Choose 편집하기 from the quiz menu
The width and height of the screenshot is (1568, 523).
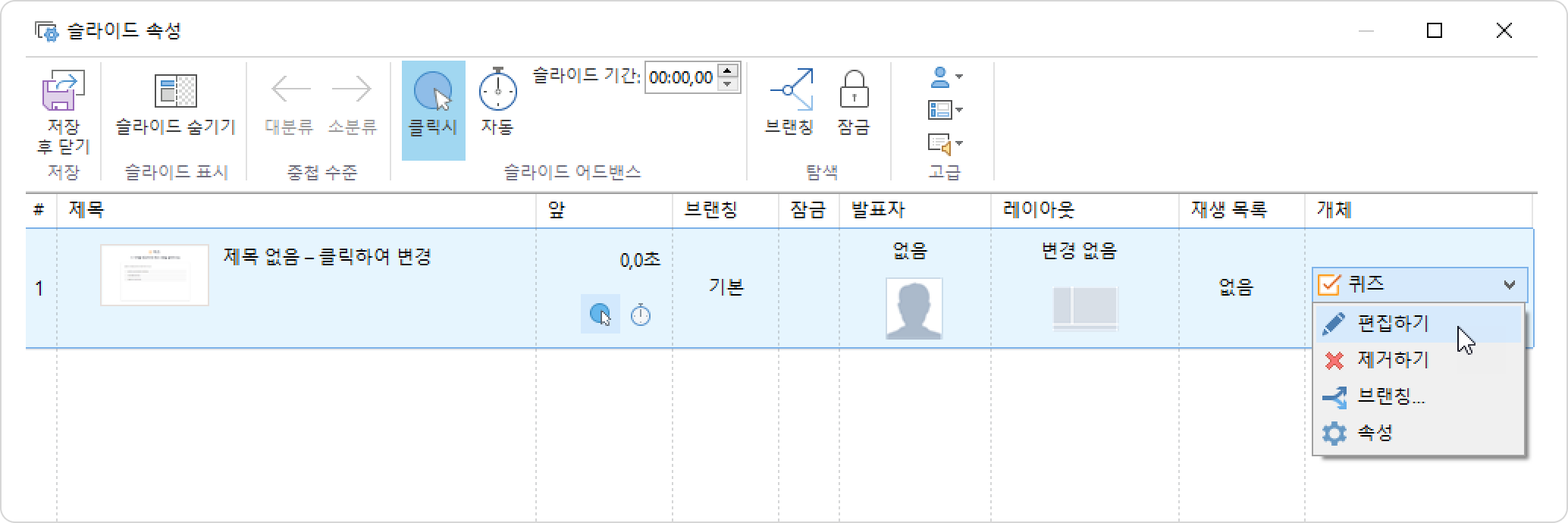[1392, 324]
